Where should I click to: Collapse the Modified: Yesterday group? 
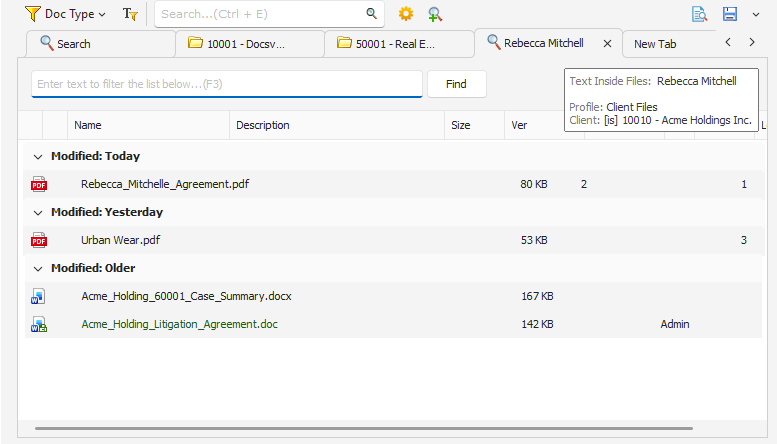coord(38,213)
